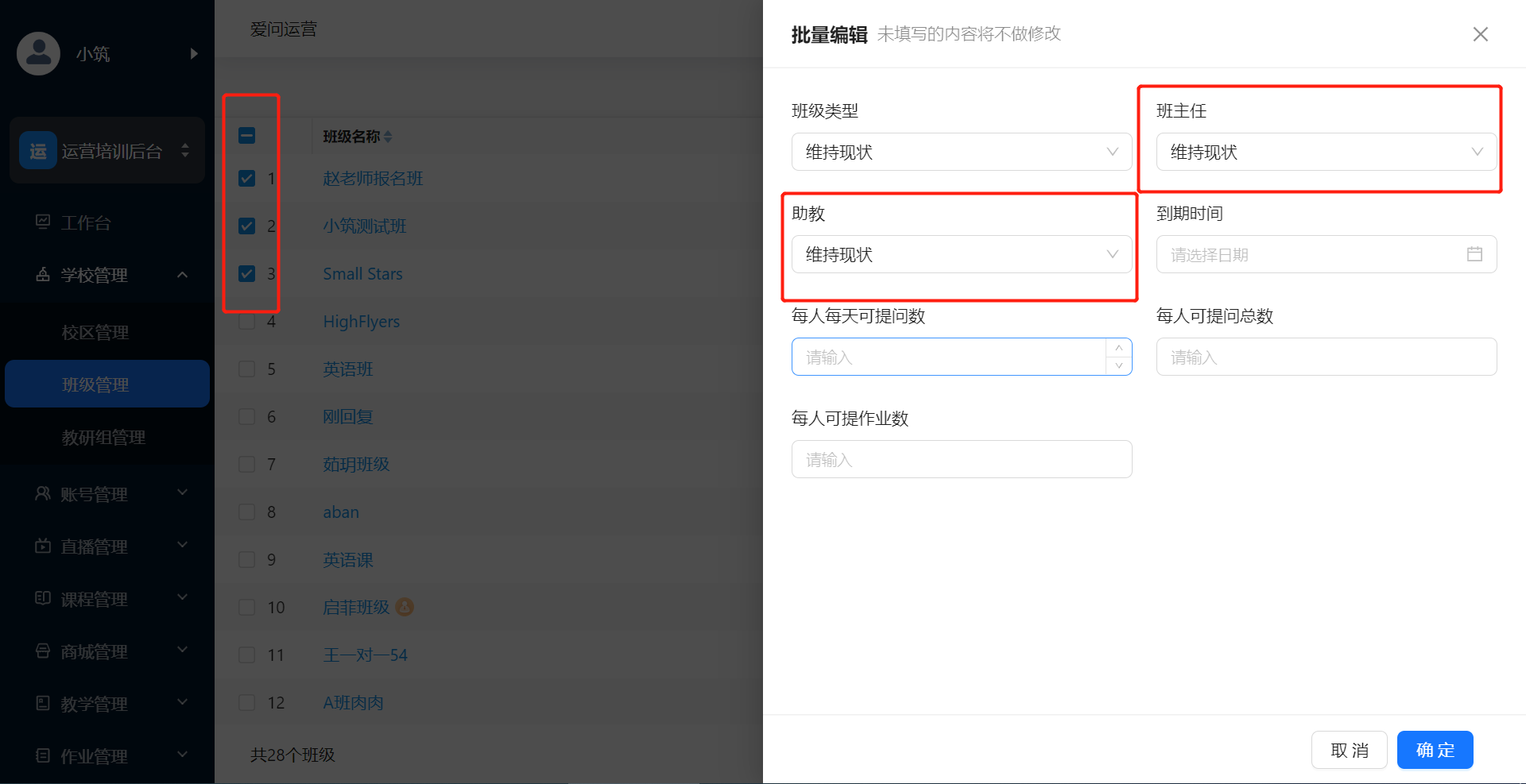Click the 每人可提作业数 input field
This screenshot has width=1526, height=784.
(962, 459)
